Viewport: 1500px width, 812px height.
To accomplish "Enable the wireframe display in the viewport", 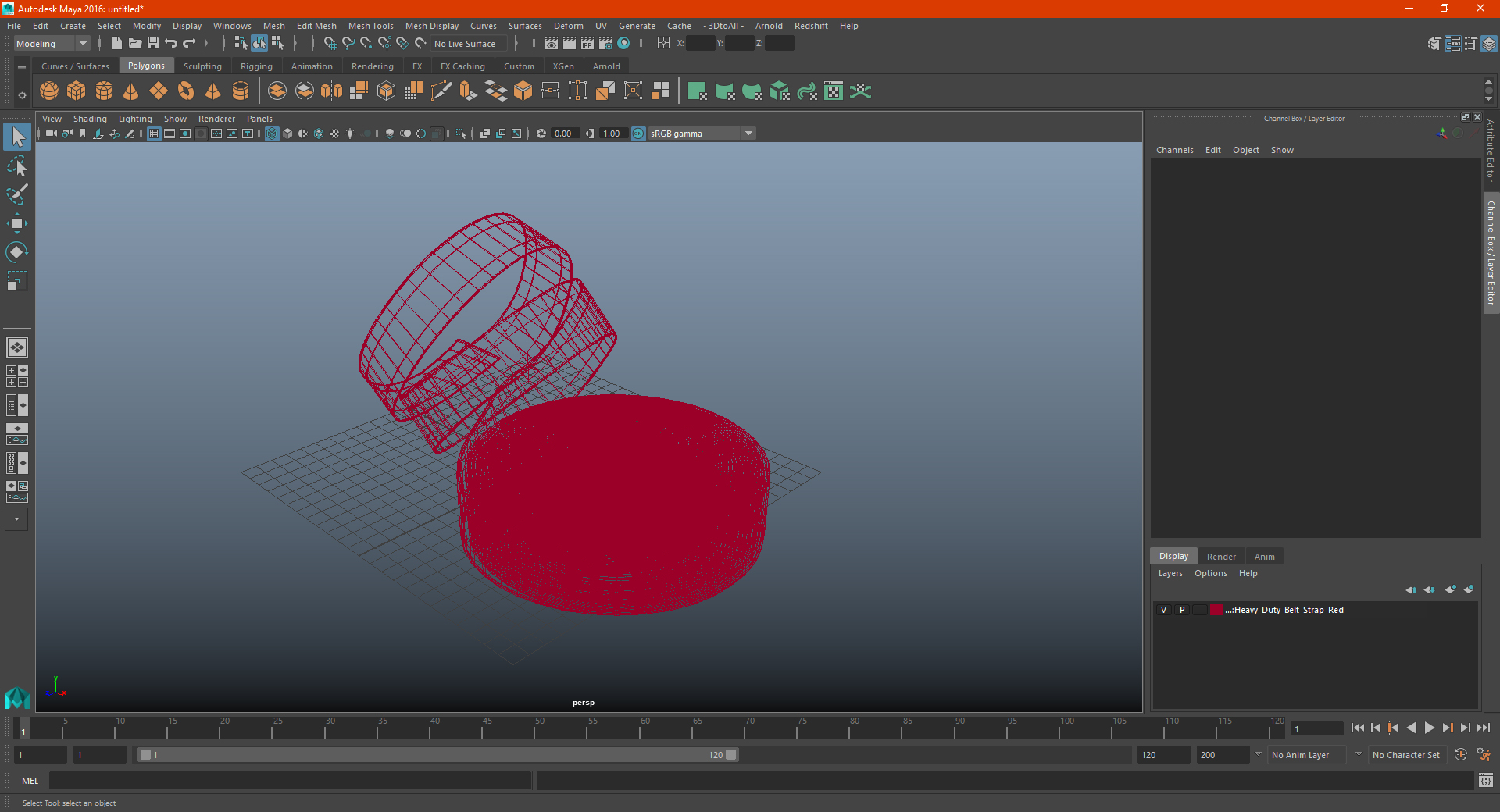I will 272,134.
